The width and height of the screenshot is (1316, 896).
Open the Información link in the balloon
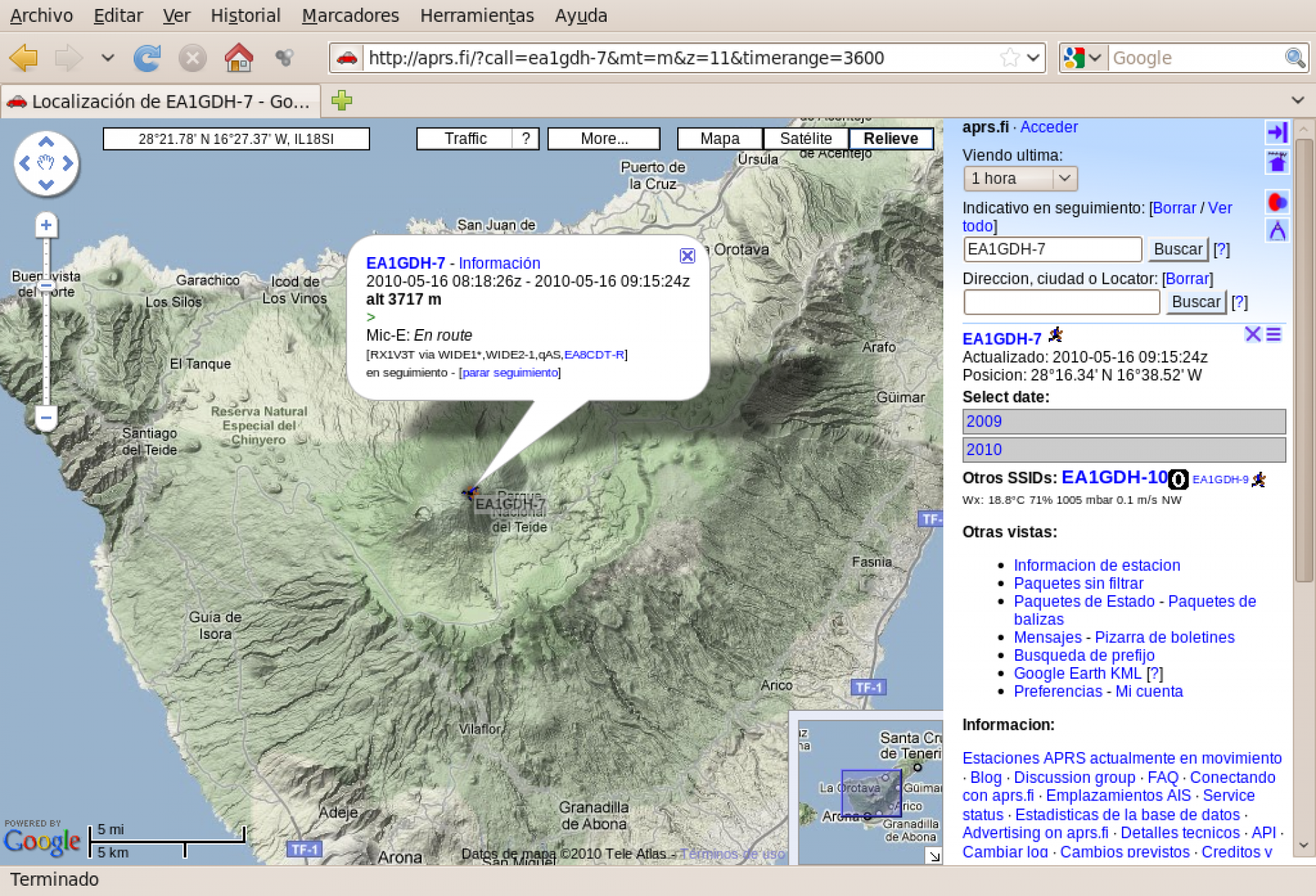[499, 263]
